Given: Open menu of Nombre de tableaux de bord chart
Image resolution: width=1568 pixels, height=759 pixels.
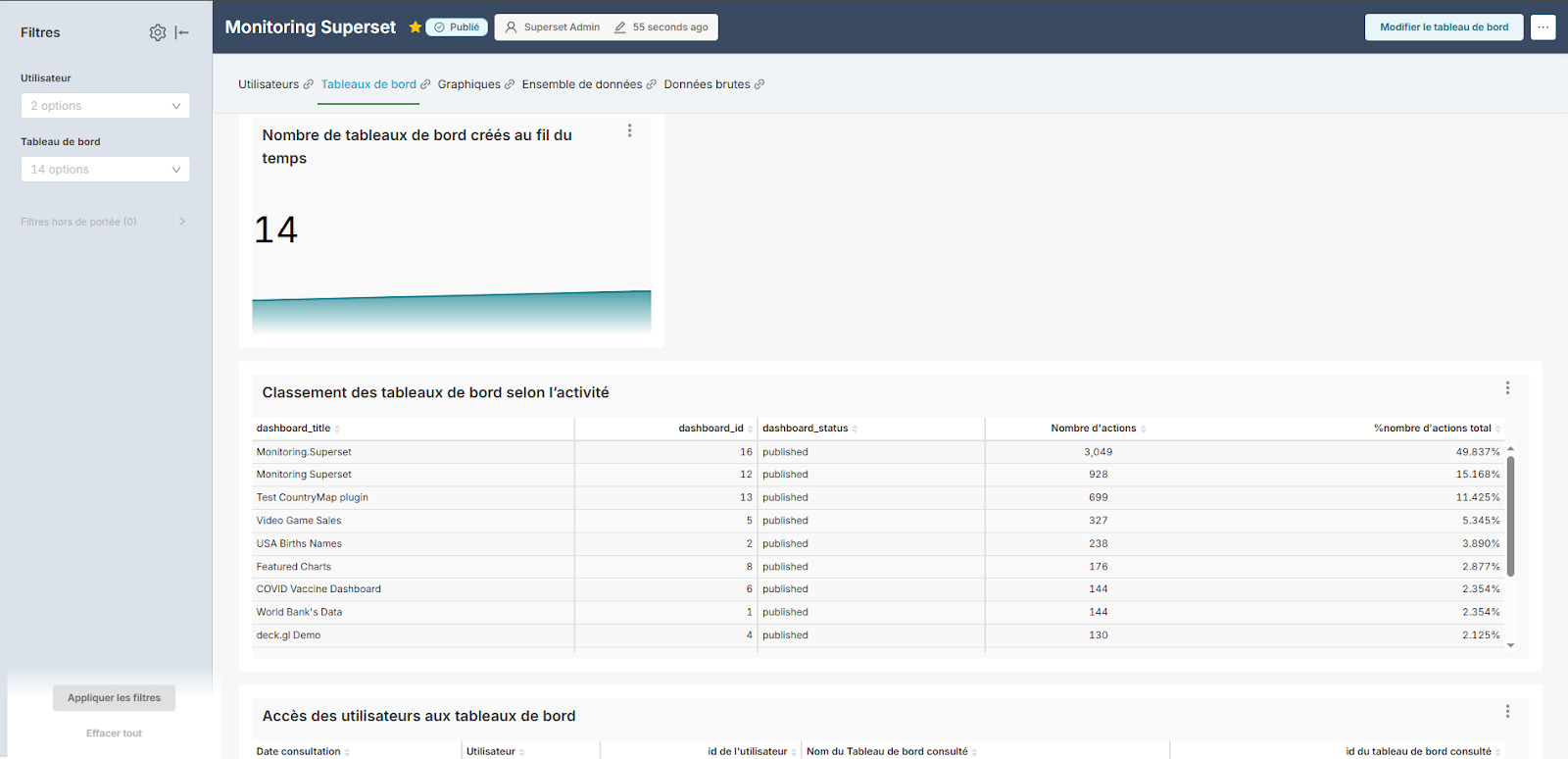Looking at the screenshot, I should pyautogui.click(x=629, y=130).
